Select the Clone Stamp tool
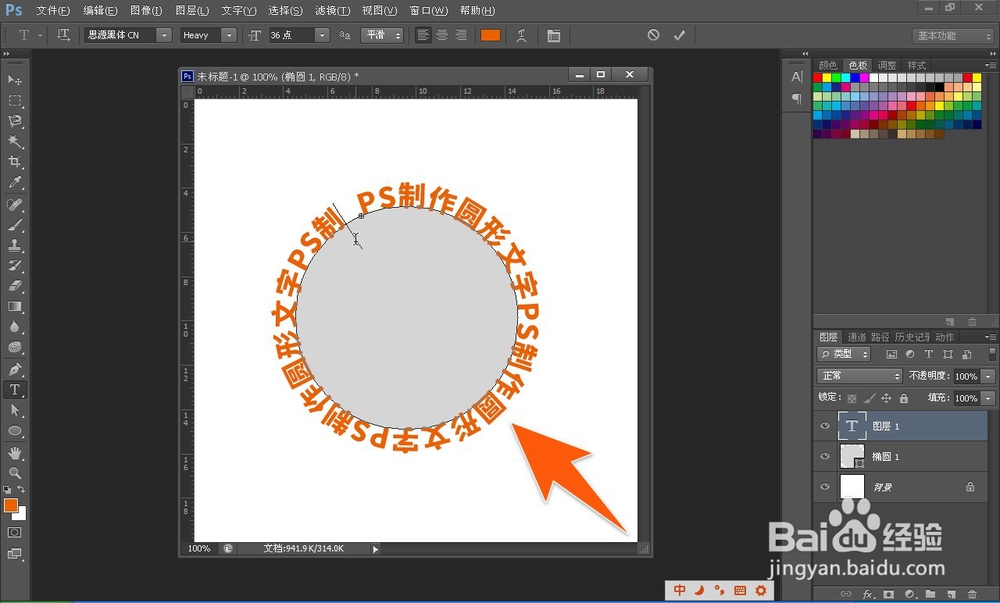This screenshot has width=1000, height=603. [x=14, y=245]
